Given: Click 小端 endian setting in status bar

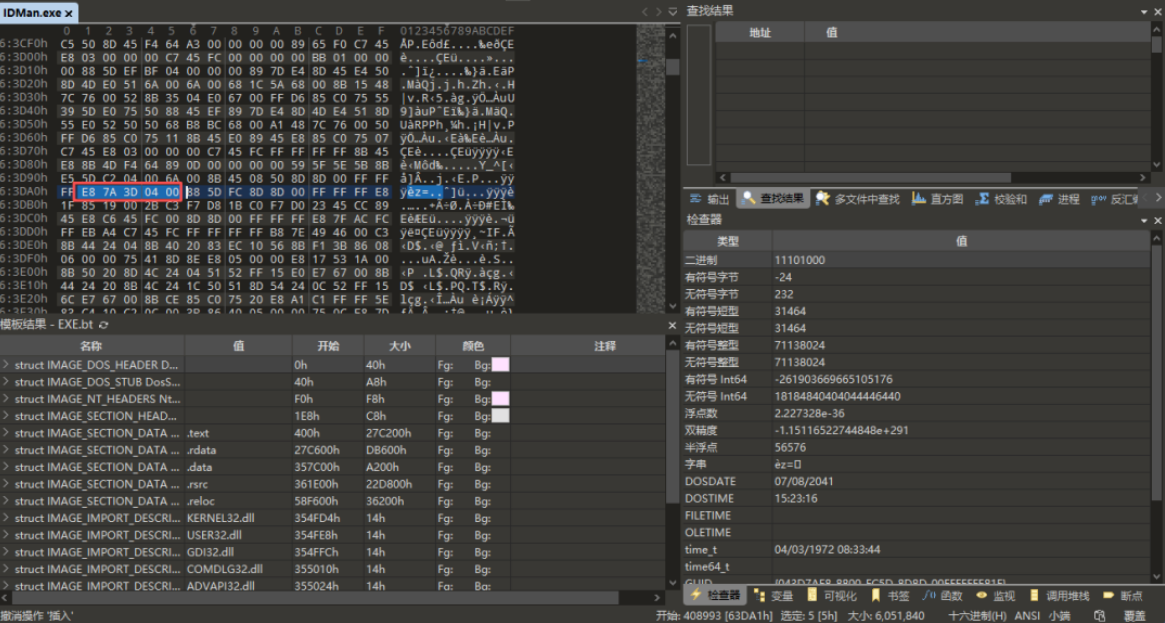Looking at the screenshot, I should [1059, 616].
